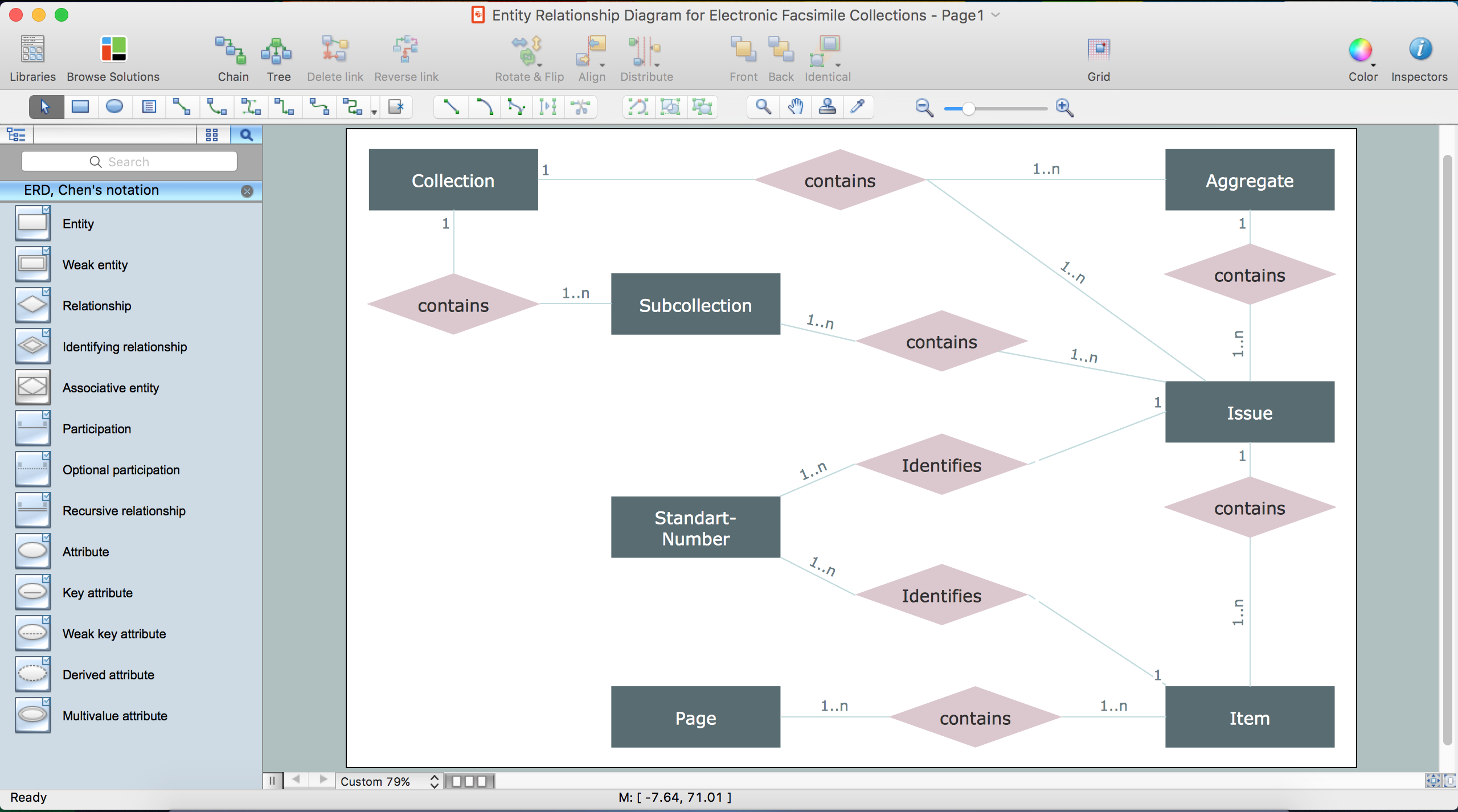Select the Identifying relationship shape
This screenshot has width=1458, height=812.
point(32,347)
